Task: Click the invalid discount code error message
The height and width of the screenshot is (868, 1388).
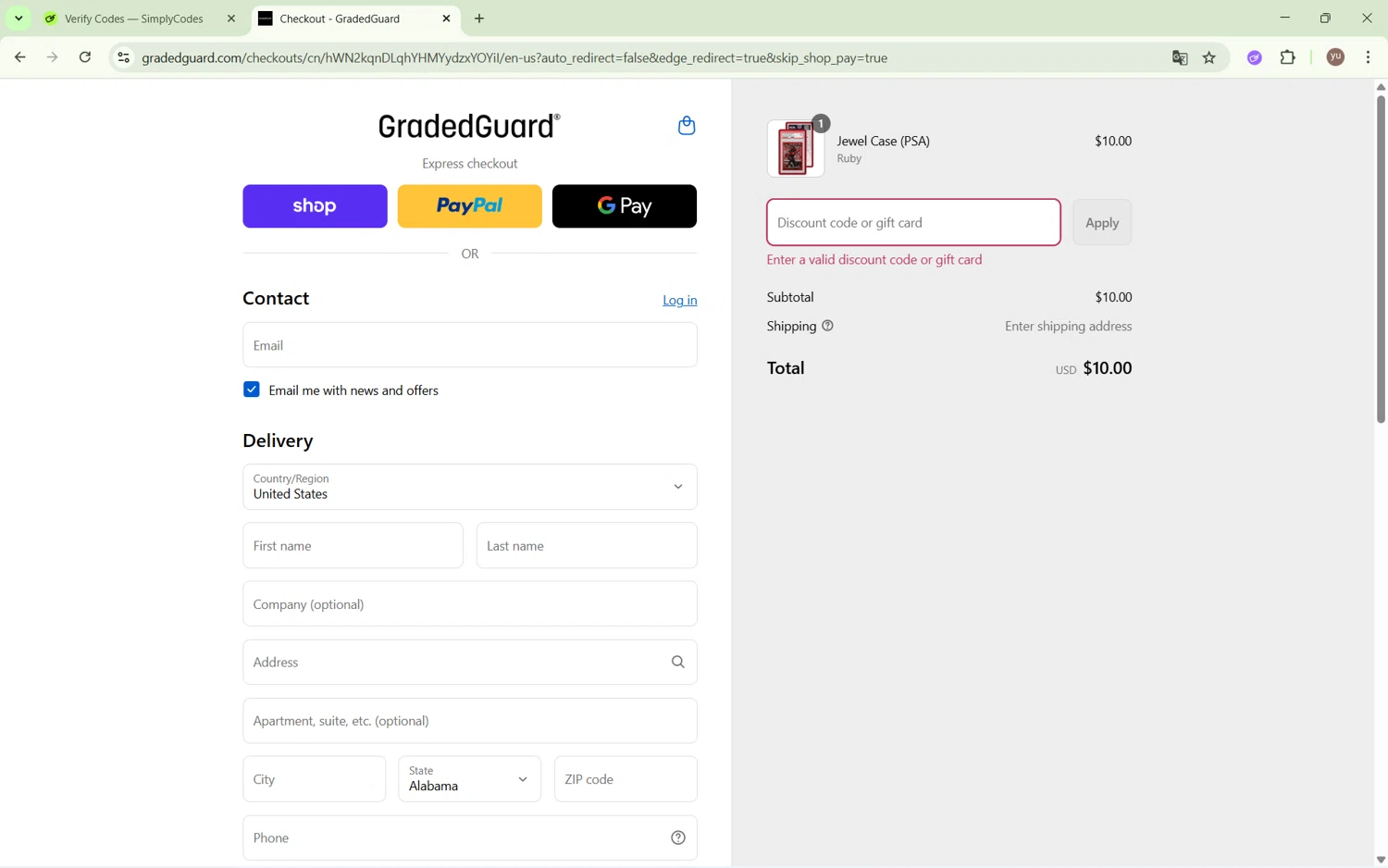Action: [x=874, y=260]
